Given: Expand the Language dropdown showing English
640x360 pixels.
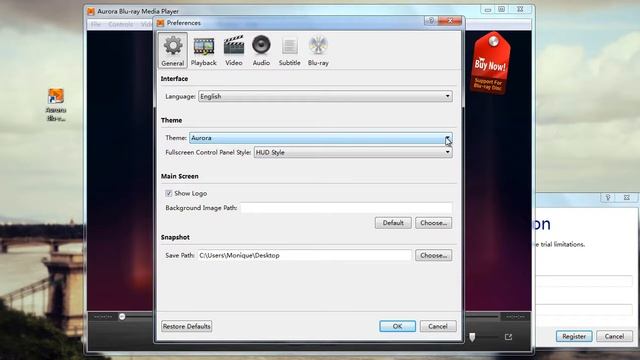Looking at the screenshot, I should pos(325,96).
